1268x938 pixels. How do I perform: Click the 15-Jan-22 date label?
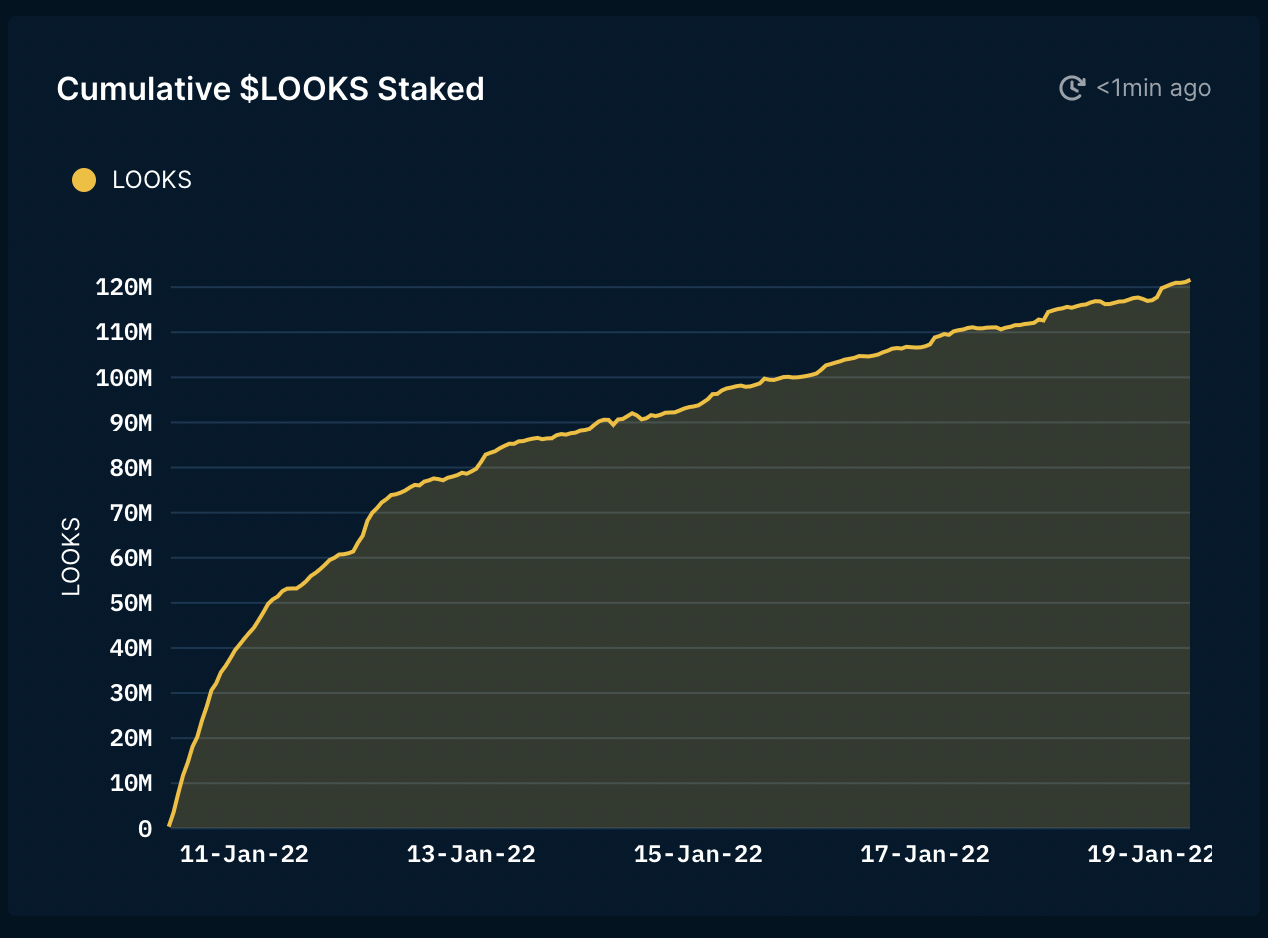[698, 854]
